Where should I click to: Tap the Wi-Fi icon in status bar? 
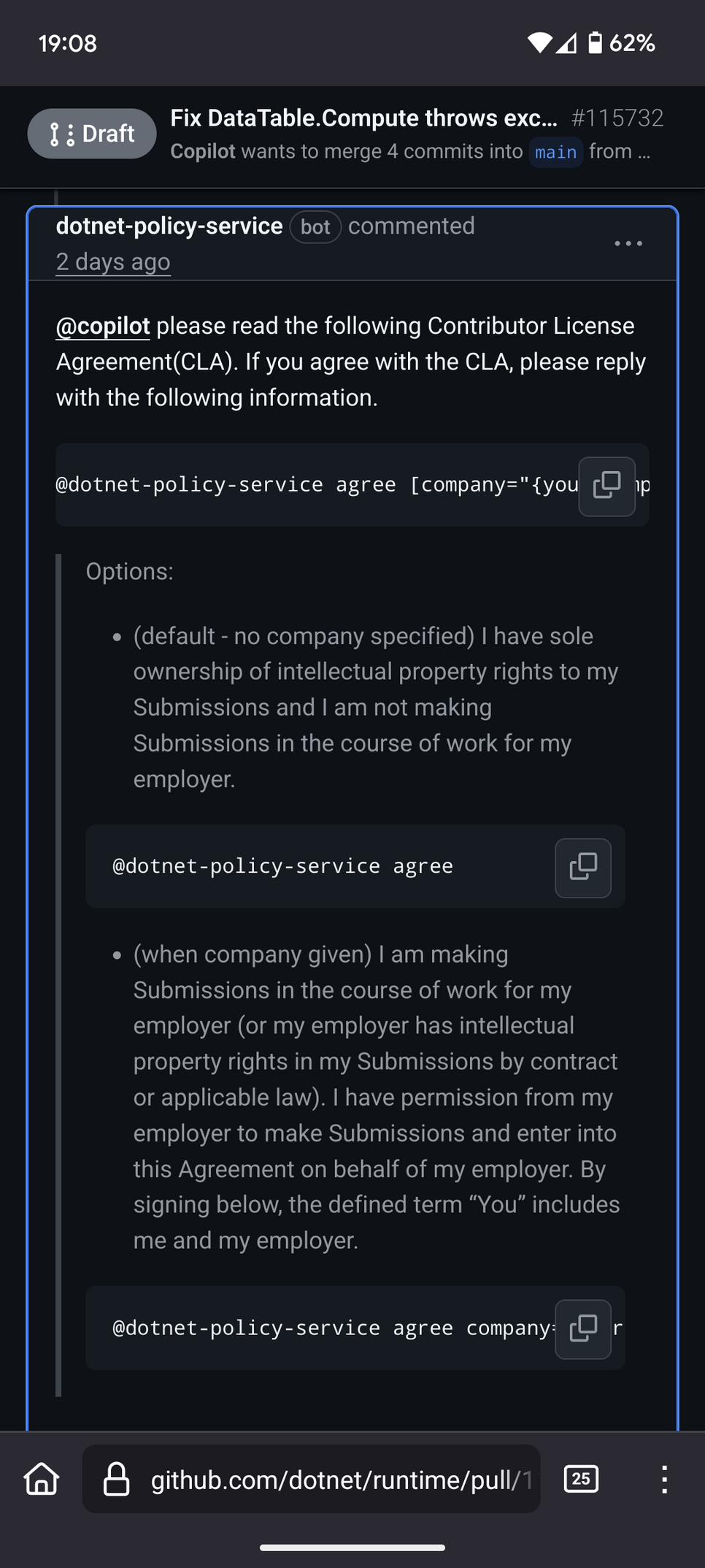pyautogui.click(x=539, y=43)
